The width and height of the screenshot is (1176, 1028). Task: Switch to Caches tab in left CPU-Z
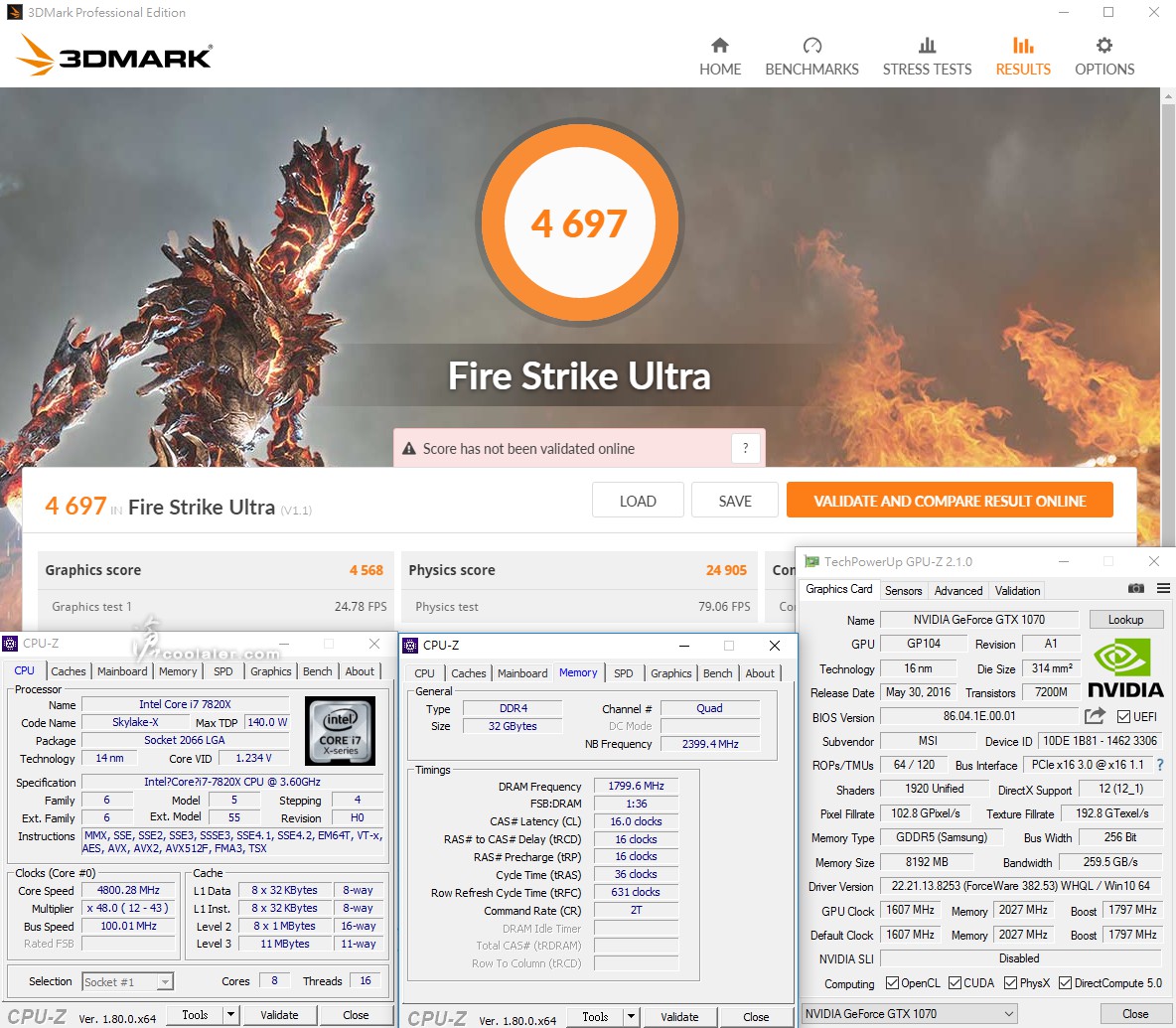[x=69, y=671]
